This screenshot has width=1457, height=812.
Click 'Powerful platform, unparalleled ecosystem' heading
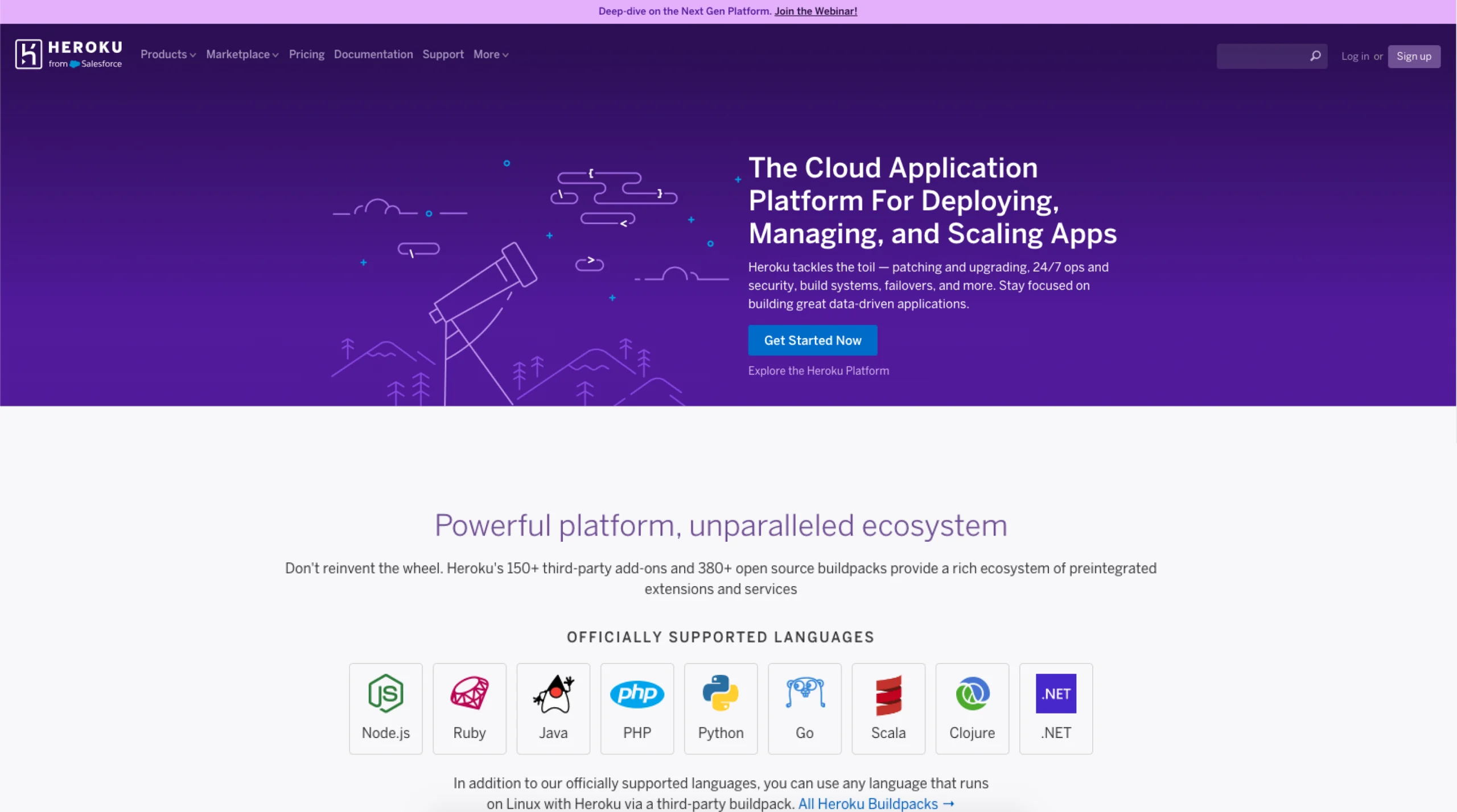pos(721,525)
